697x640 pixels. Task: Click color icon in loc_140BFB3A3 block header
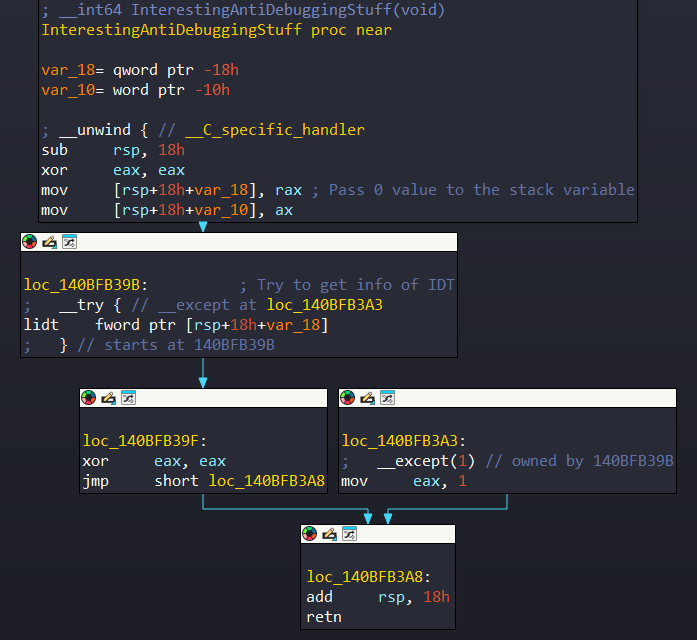pyautogui.click(x=348, y=398)
